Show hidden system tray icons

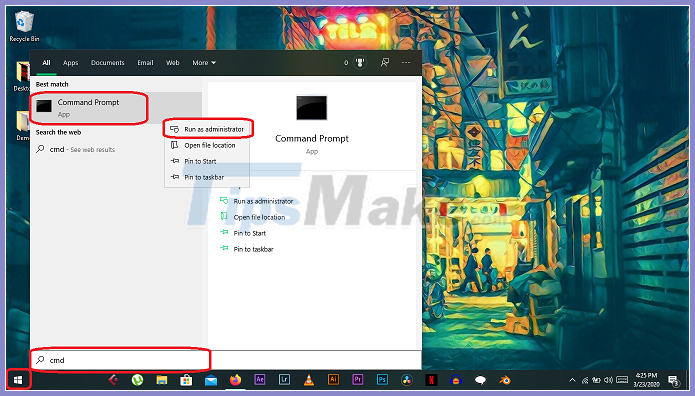tap(572, 380)
